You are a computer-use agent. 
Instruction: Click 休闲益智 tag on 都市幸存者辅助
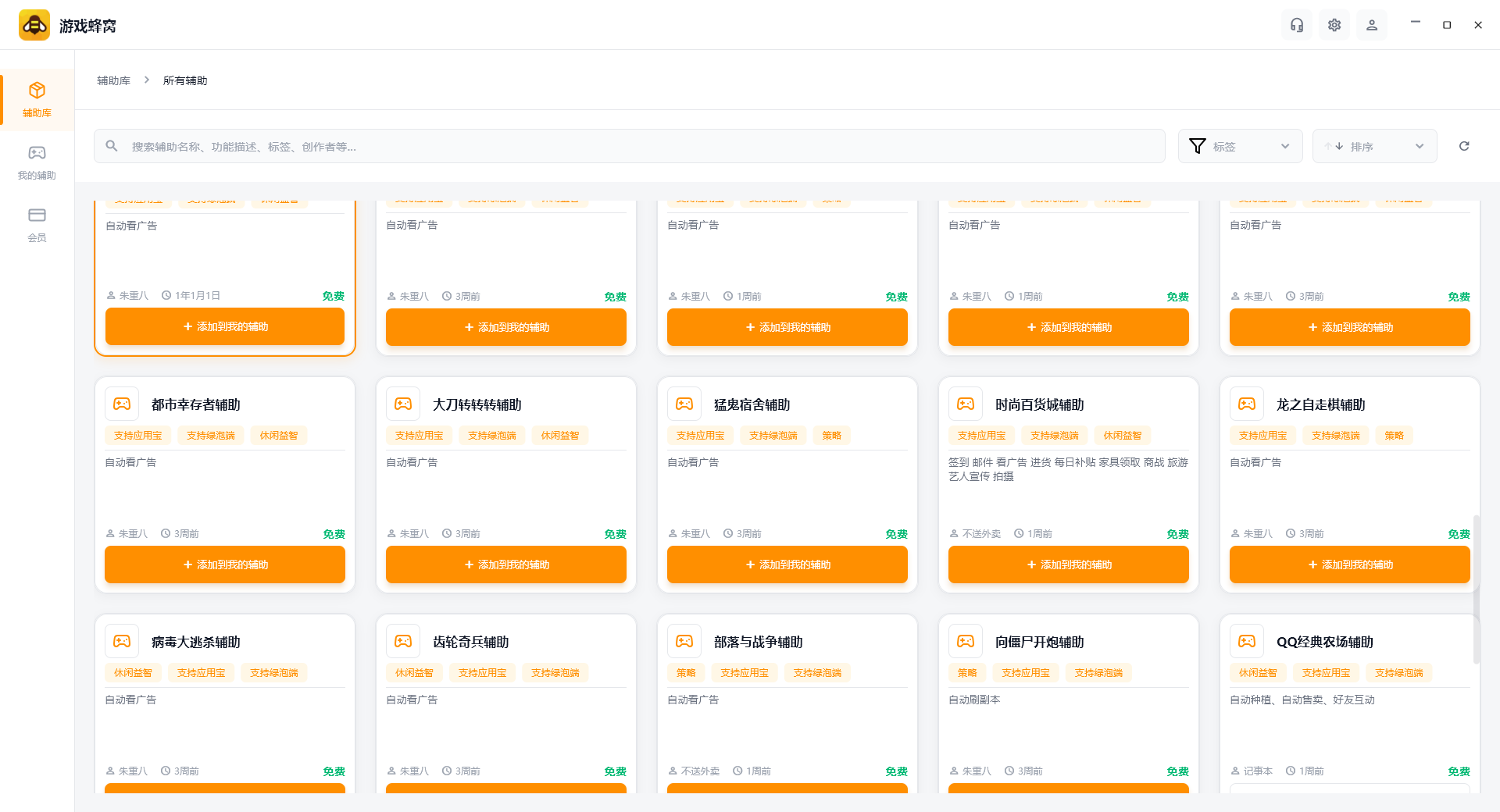tap(279, 436)
